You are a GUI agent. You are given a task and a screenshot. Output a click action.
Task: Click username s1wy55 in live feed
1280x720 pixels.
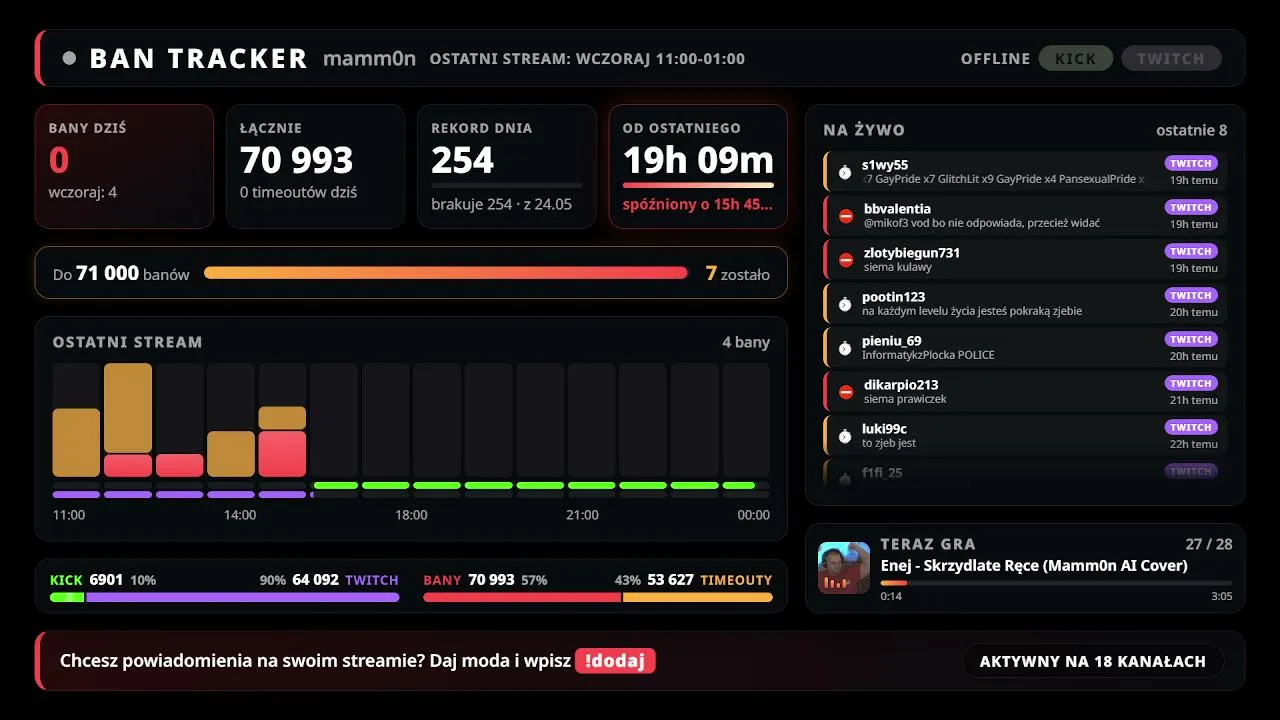tap(885, 165)
